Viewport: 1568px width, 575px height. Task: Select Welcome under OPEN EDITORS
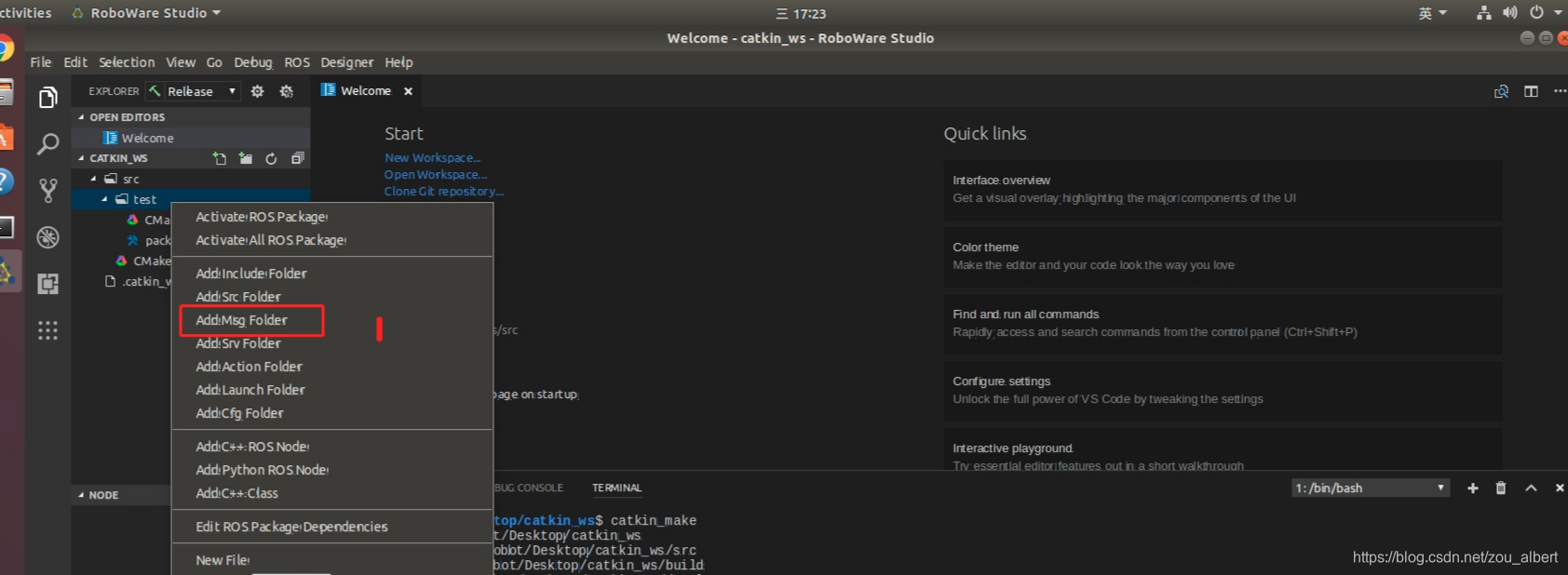[191, 138]
